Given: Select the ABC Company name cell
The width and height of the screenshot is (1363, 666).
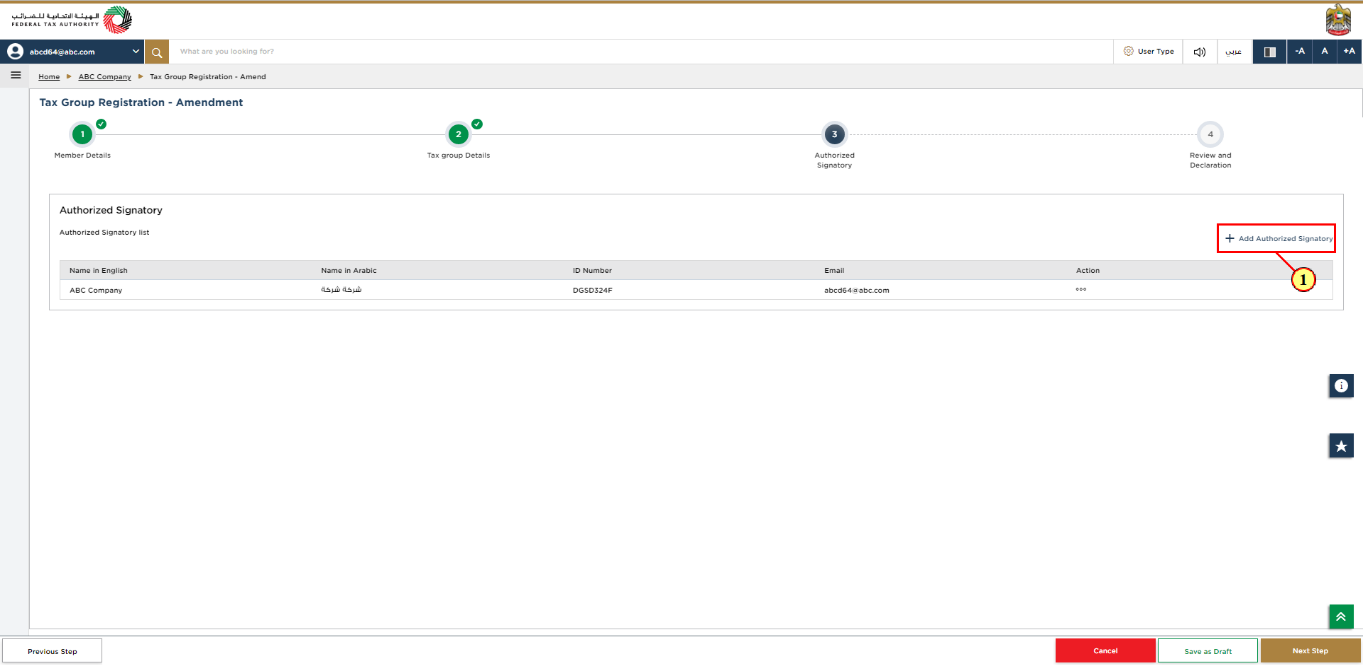Looking at the screenshot, I should click(x=96, y=290).
